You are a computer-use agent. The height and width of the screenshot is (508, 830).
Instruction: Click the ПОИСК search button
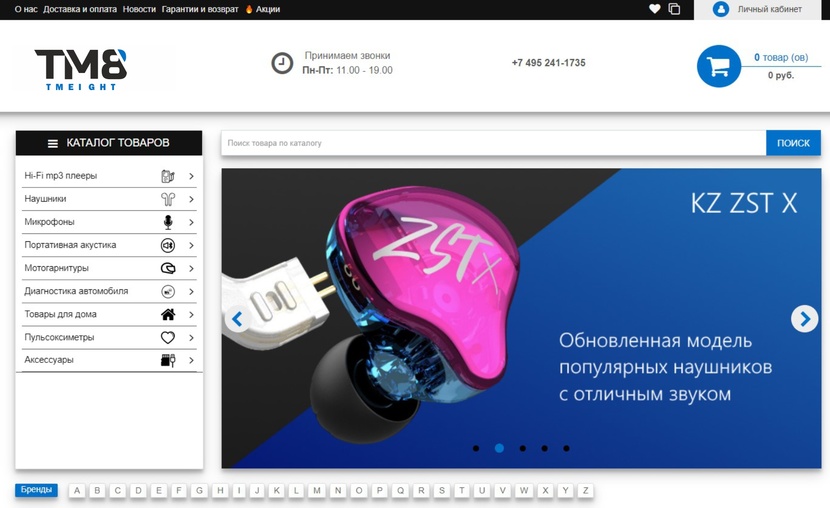[x=793, y=143]
